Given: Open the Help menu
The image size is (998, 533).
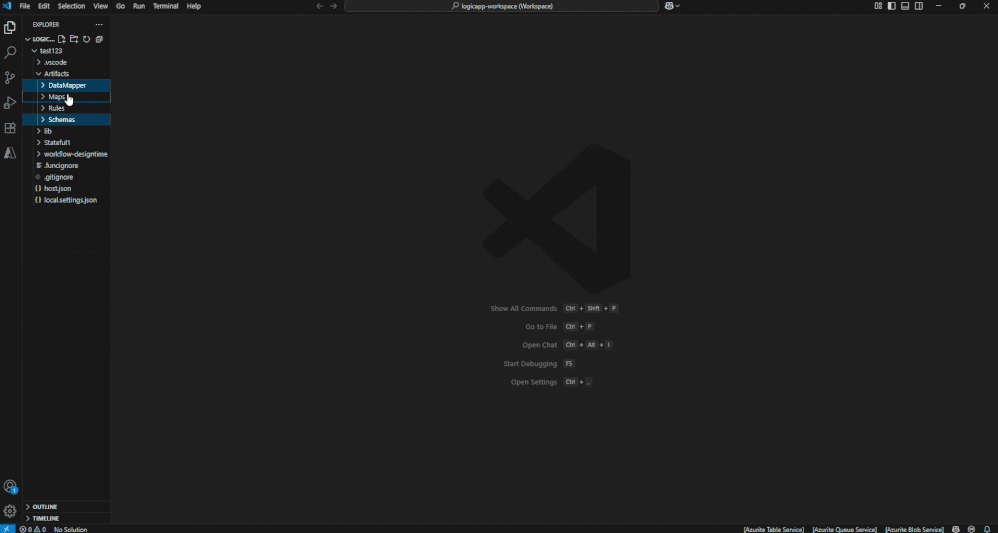Looking at the screenshot, I should coord(193,6).
